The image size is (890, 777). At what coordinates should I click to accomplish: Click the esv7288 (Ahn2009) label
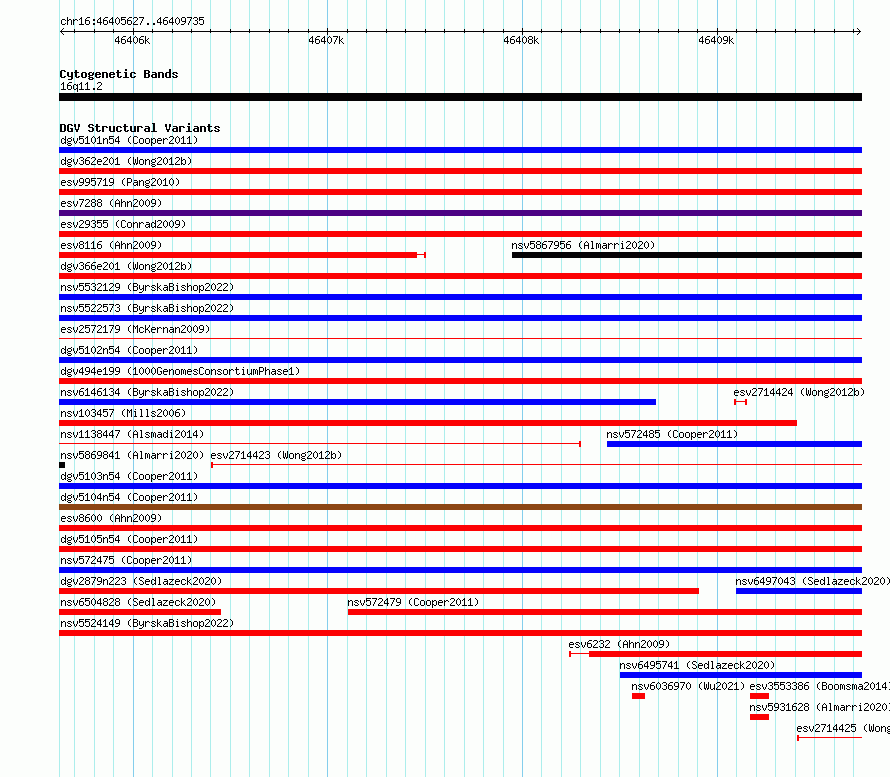(x=111, y=203)
